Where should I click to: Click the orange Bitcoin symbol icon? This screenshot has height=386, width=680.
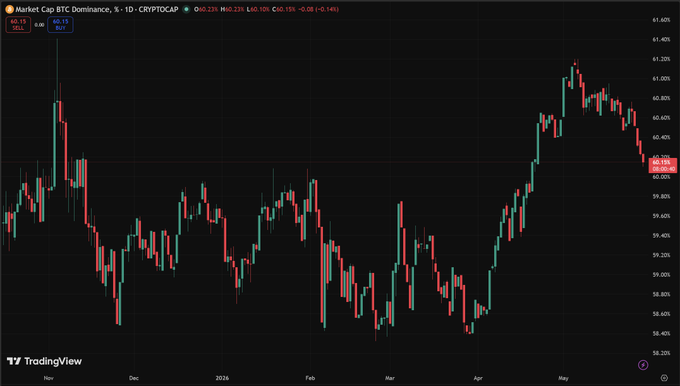point(9,9)
